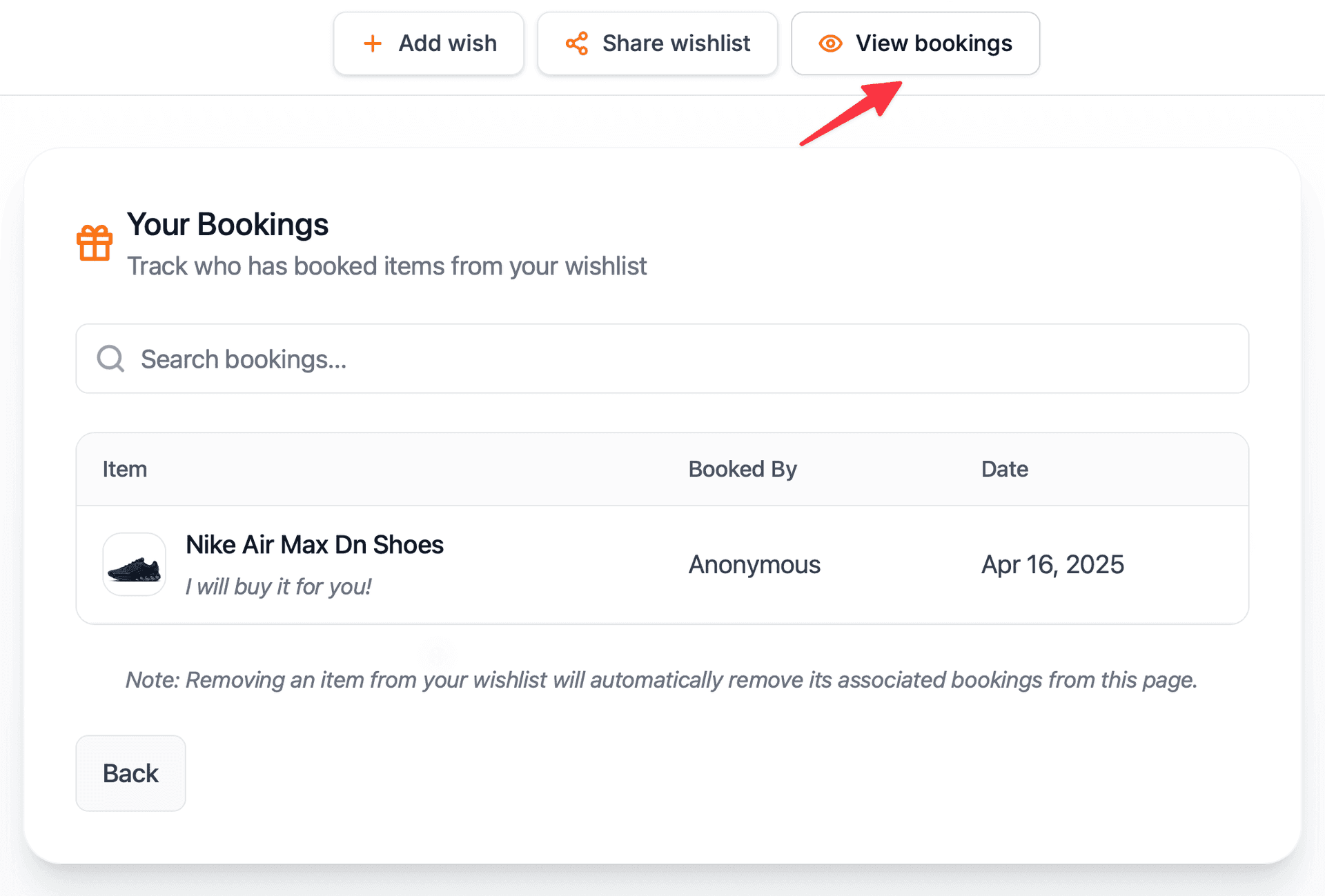The width and height of the screenshot is (1325, 896).
Task: Click the note about removing wishlist items
Action: click(661, 680)
